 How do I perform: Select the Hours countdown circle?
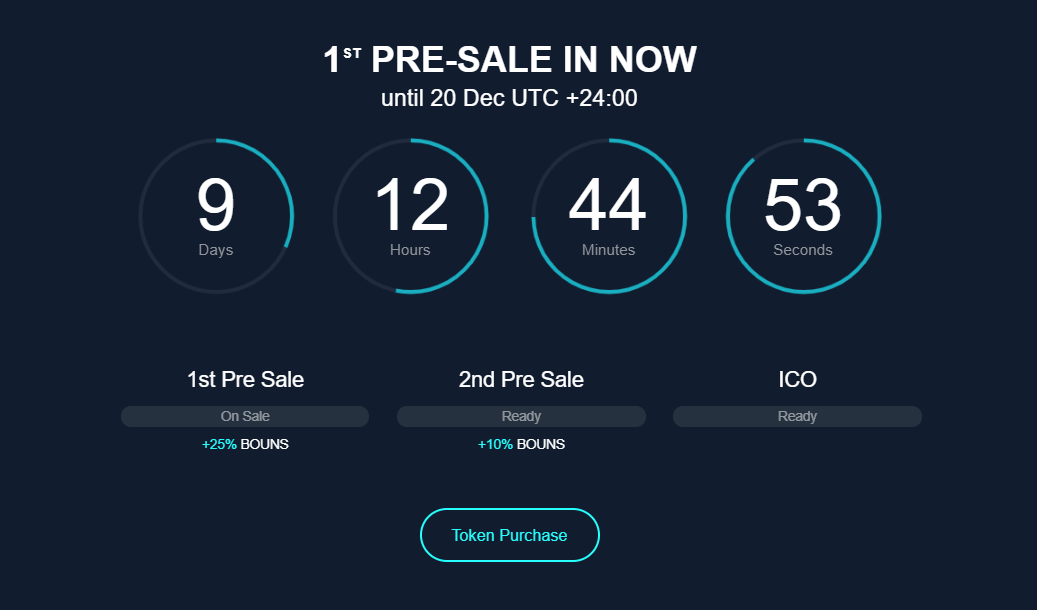[411, 216]
